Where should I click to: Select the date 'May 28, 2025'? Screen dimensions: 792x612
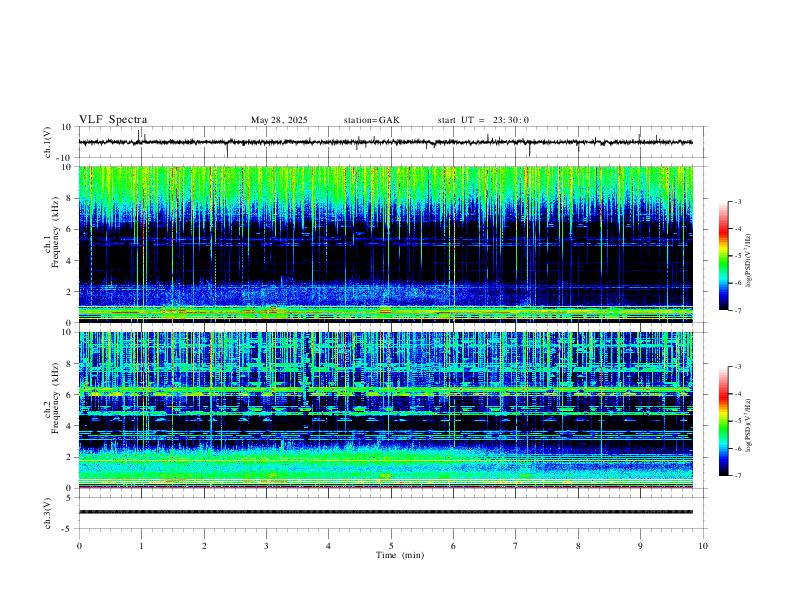coord(279,120)
